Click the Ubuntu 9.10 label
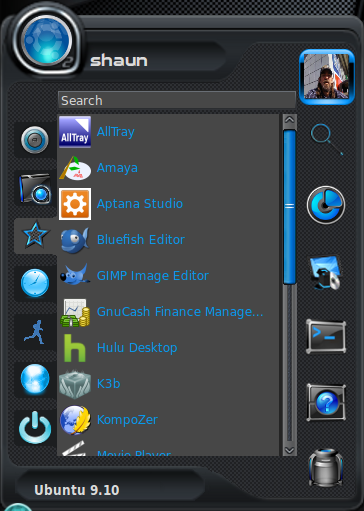 [x=77, y=490]
